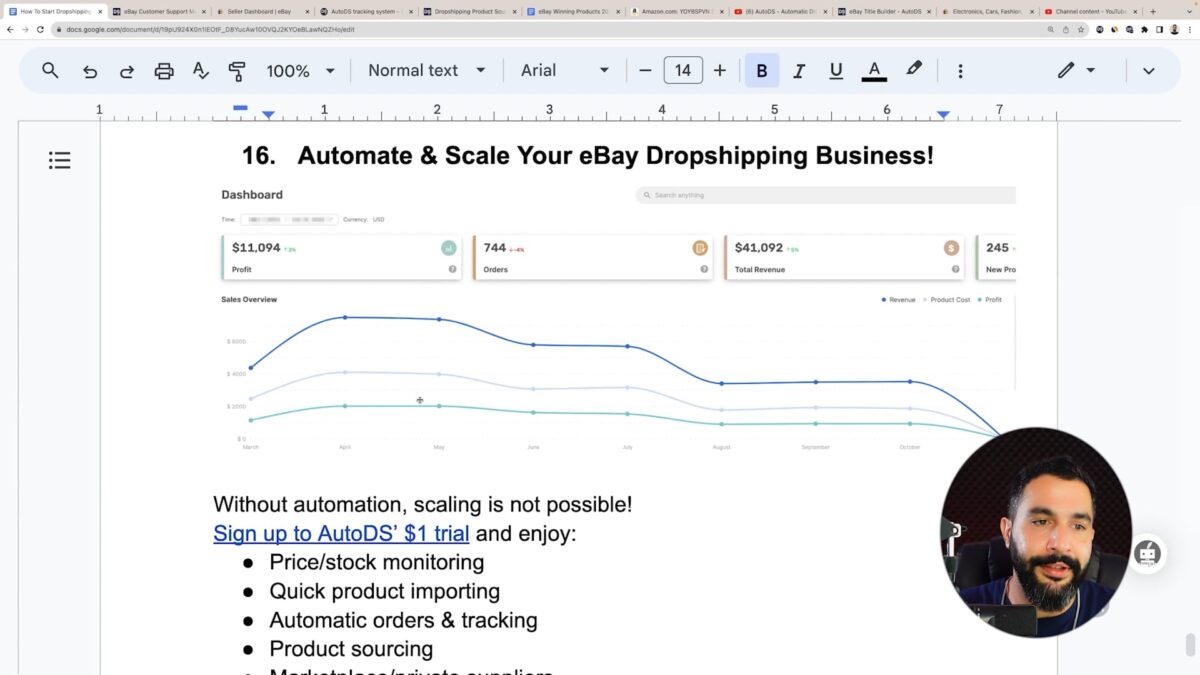The width and height of the screenshot is (1200, 675).
Task: Toggle the browser side panel icon
Action: coord(1159,30)
